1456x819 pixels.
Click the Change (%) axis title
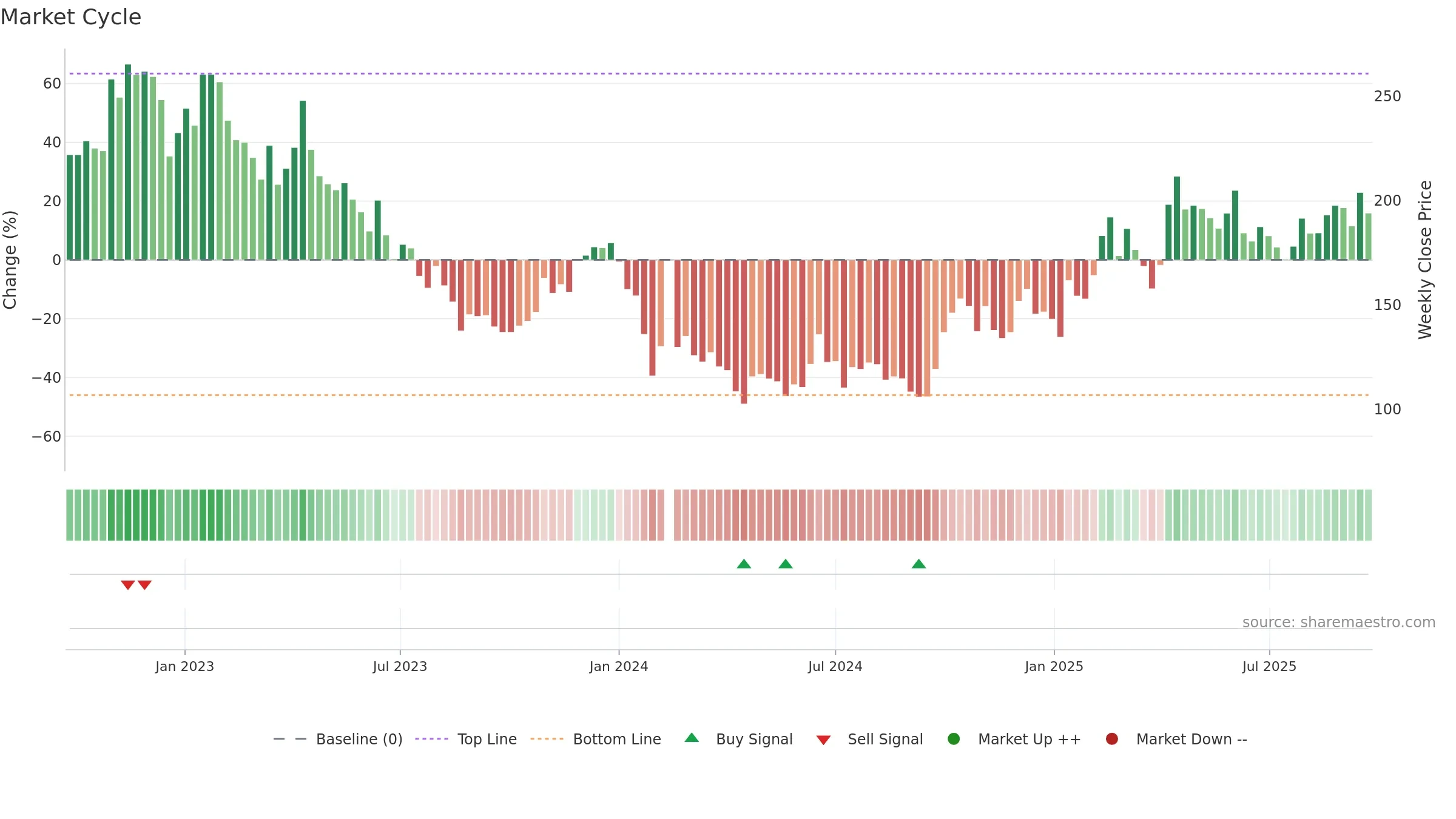click(x=10, y=260)
